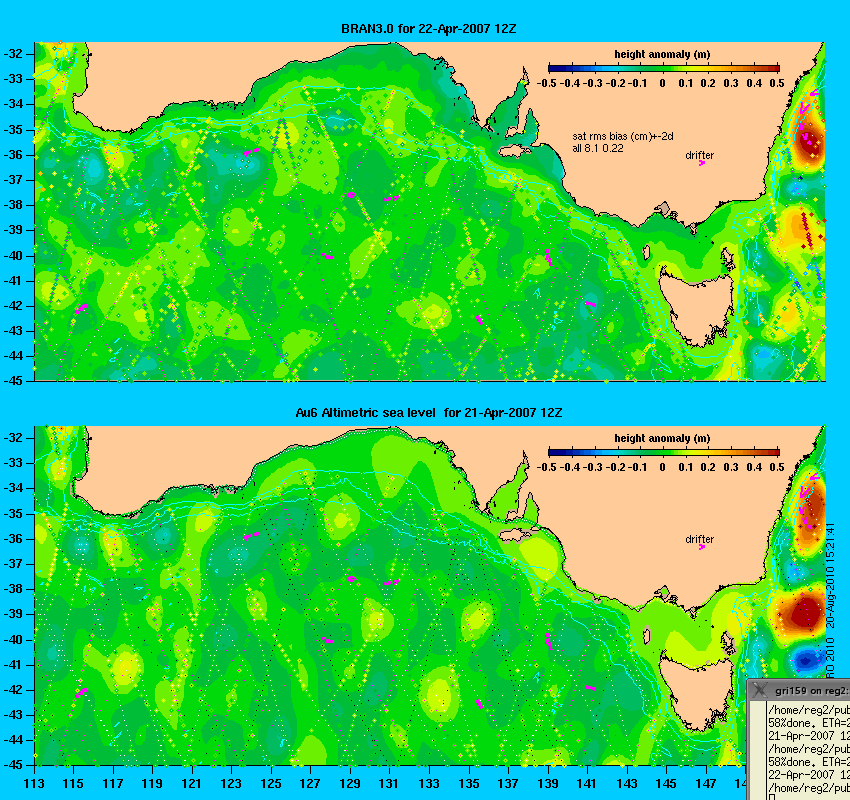Click longitude label '121' on the bottom axis
This screenshot has height=800, width=850.
[192, 784]
